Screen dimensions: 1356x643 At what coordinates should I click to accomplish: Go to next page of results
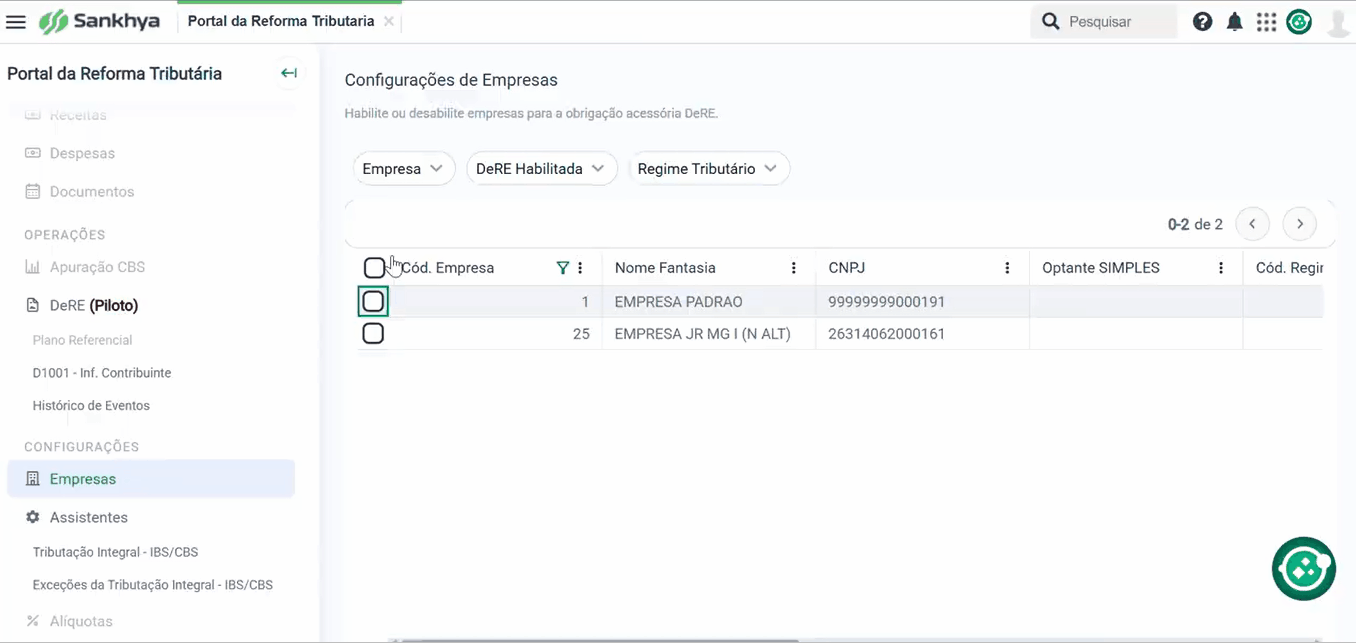point(1300,224)
